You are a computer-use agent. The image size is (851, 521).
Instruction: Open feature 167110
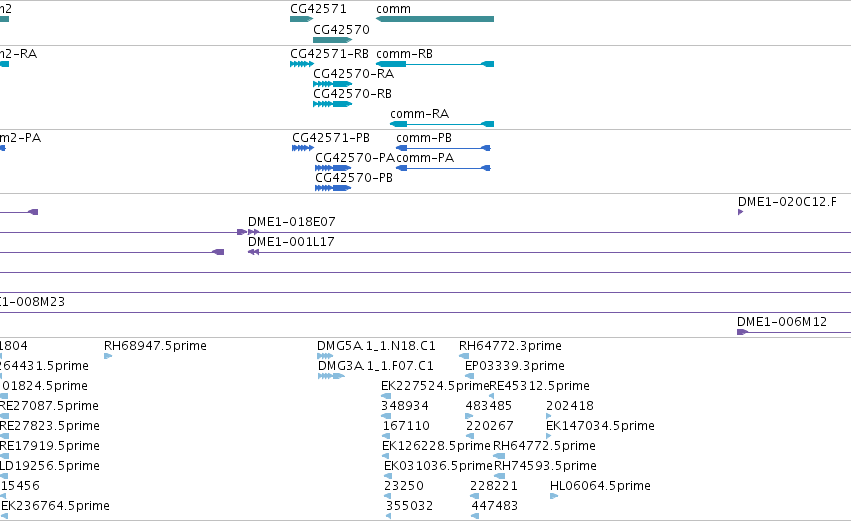tap(386, 436)
